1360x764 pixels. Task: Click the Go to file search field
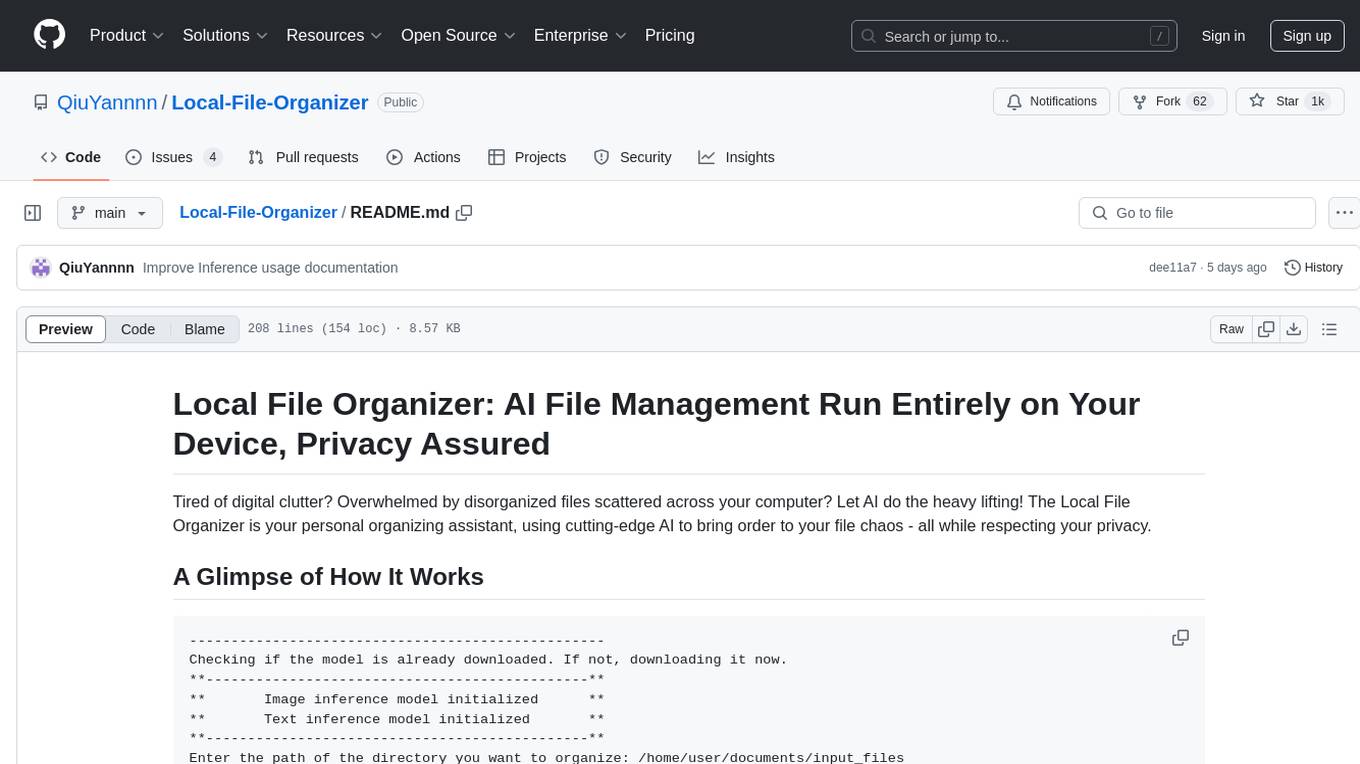(x=1197, y=213)
